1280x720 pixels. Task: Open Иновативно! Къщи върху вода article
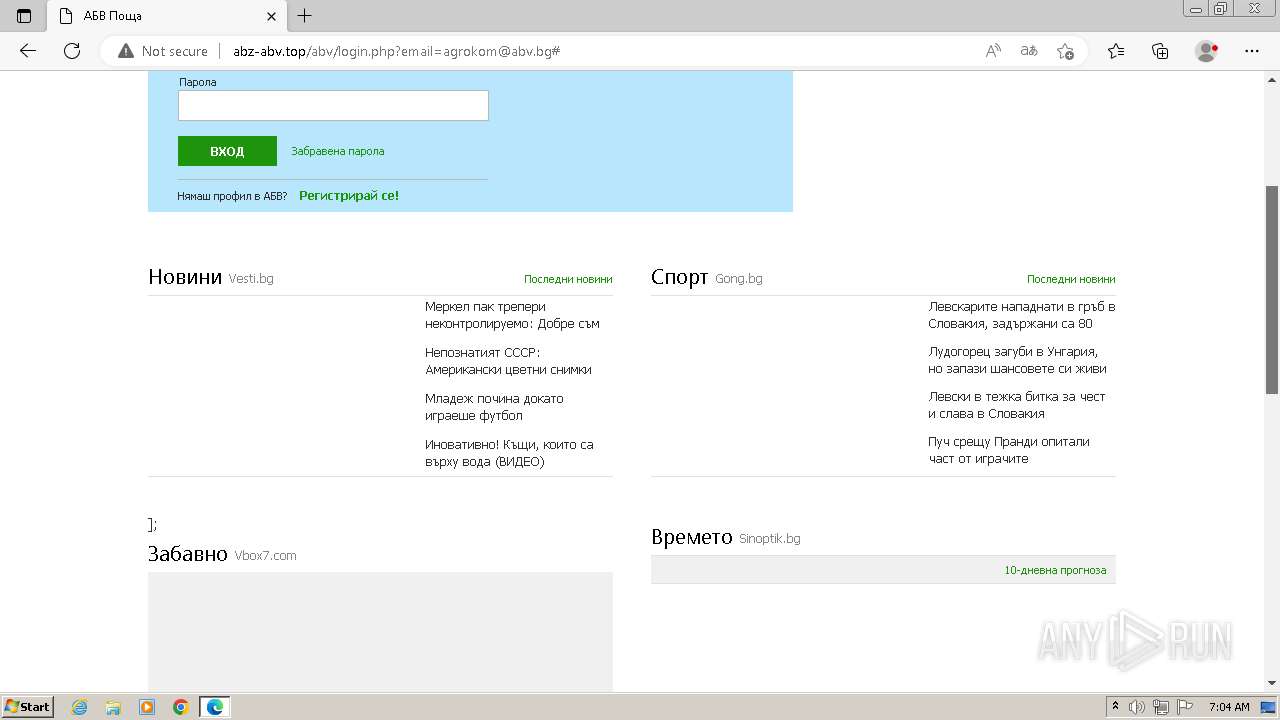[x=509, y=453]
